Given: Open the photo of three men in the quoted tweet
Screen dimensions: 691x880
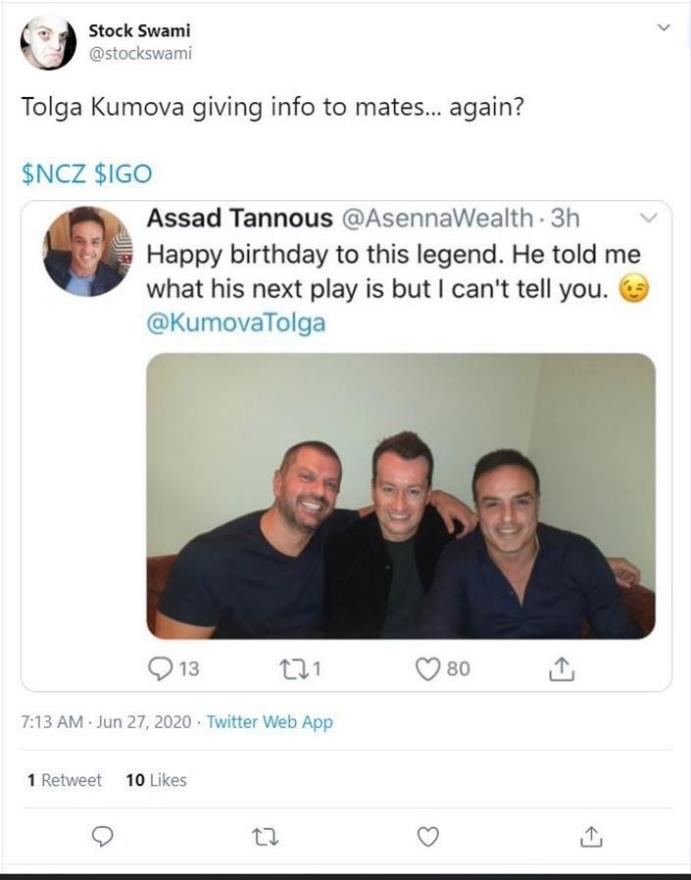Looking at the screenshot, I should [x=401, y=496].
